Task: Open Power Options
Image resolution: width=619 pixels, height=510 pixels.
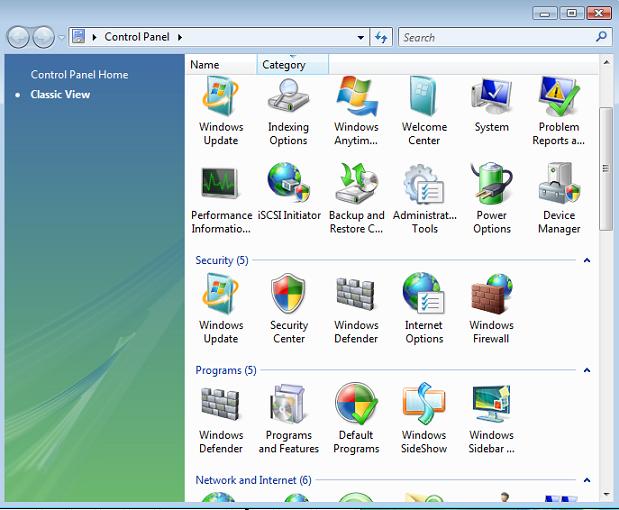Action: click(x=492, y=199)
